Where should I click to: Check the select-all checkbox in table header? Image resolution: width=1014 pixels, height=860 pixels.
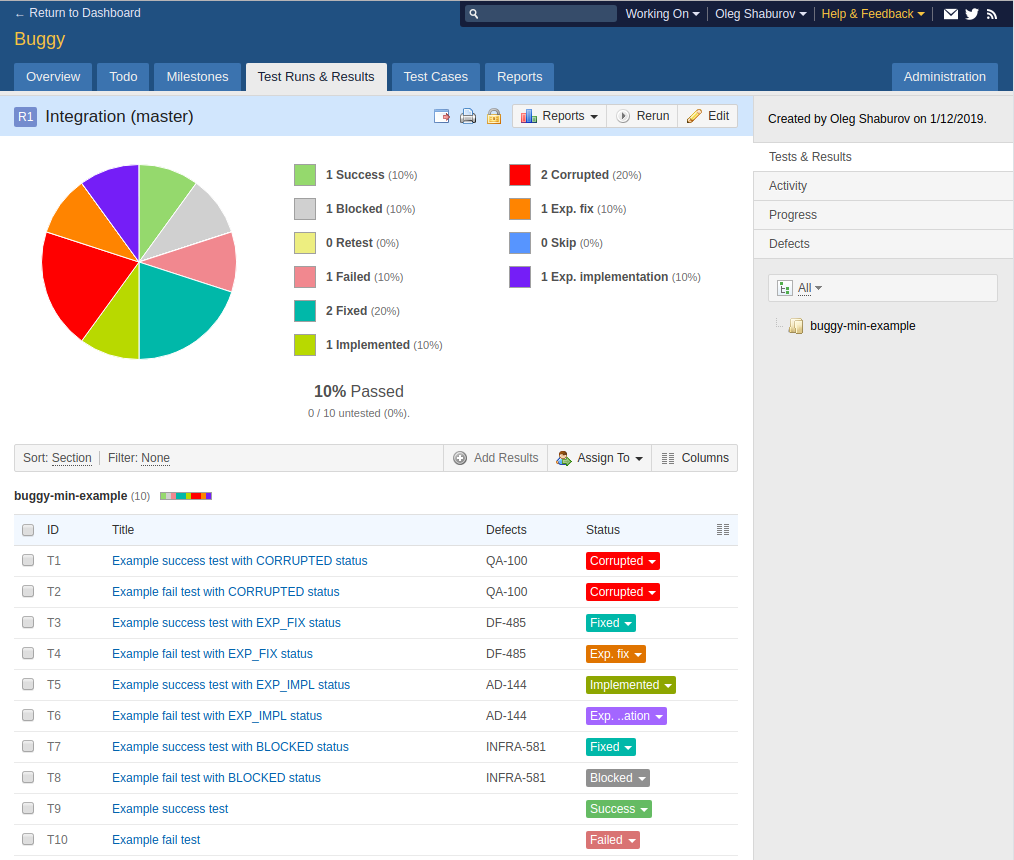pyautogui.click(x=28, y=530)
